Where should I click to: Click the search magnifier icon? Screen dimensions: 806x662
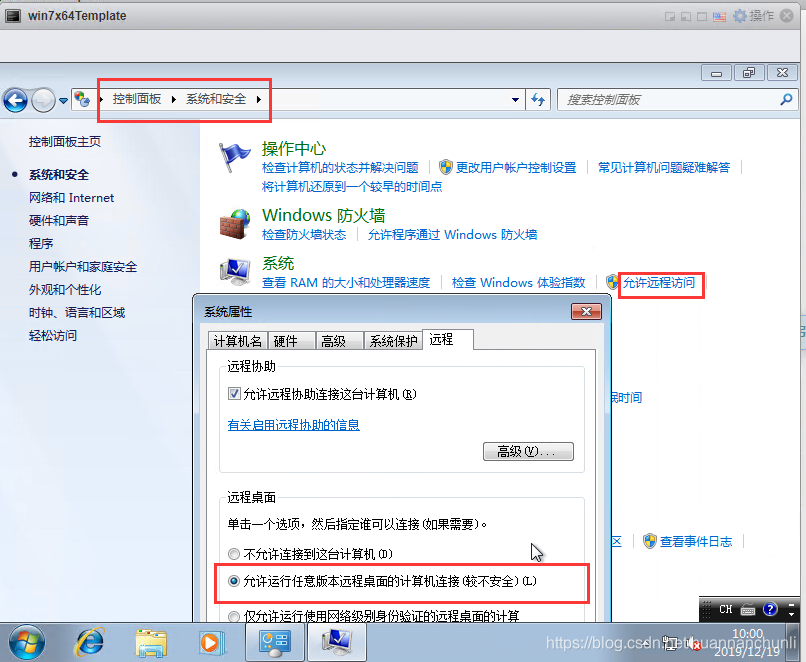[786, 99]
